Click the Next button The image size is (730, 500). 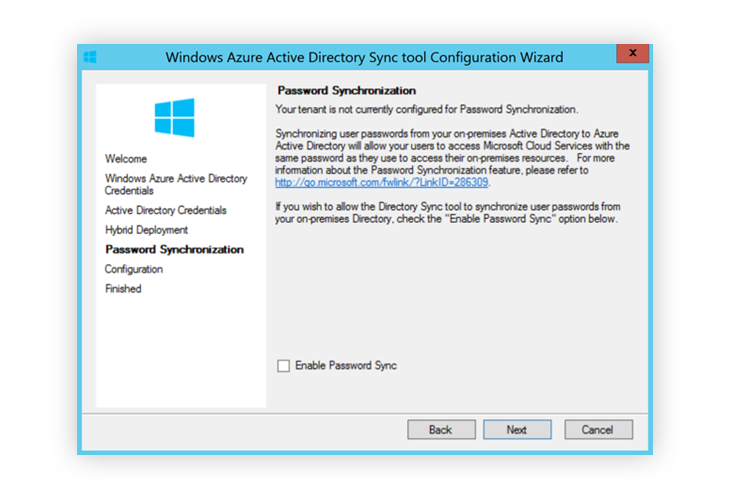517,429
